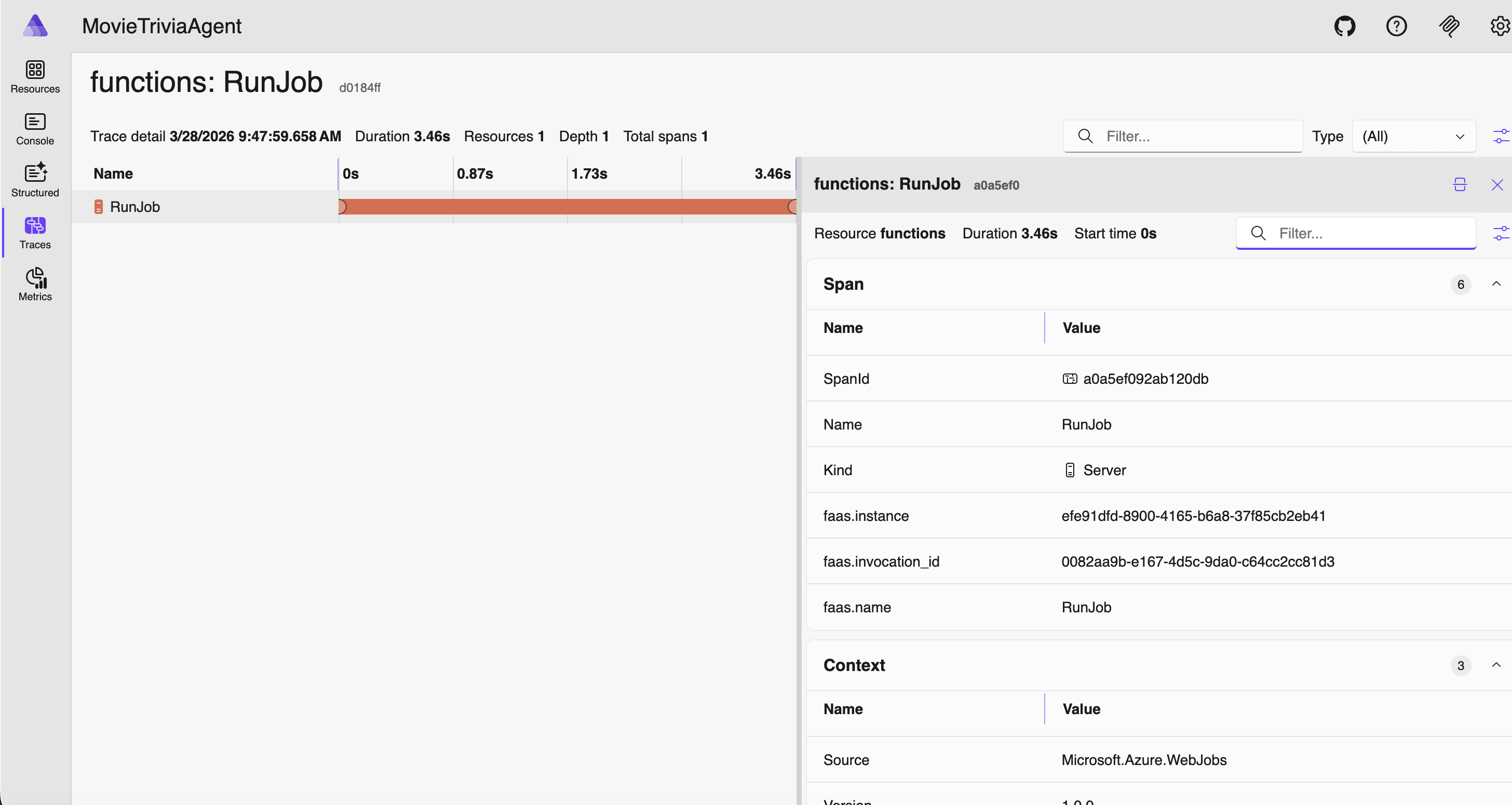Close the span details panel
This screenshot has width=1512, height=805.
point(1497,185)
